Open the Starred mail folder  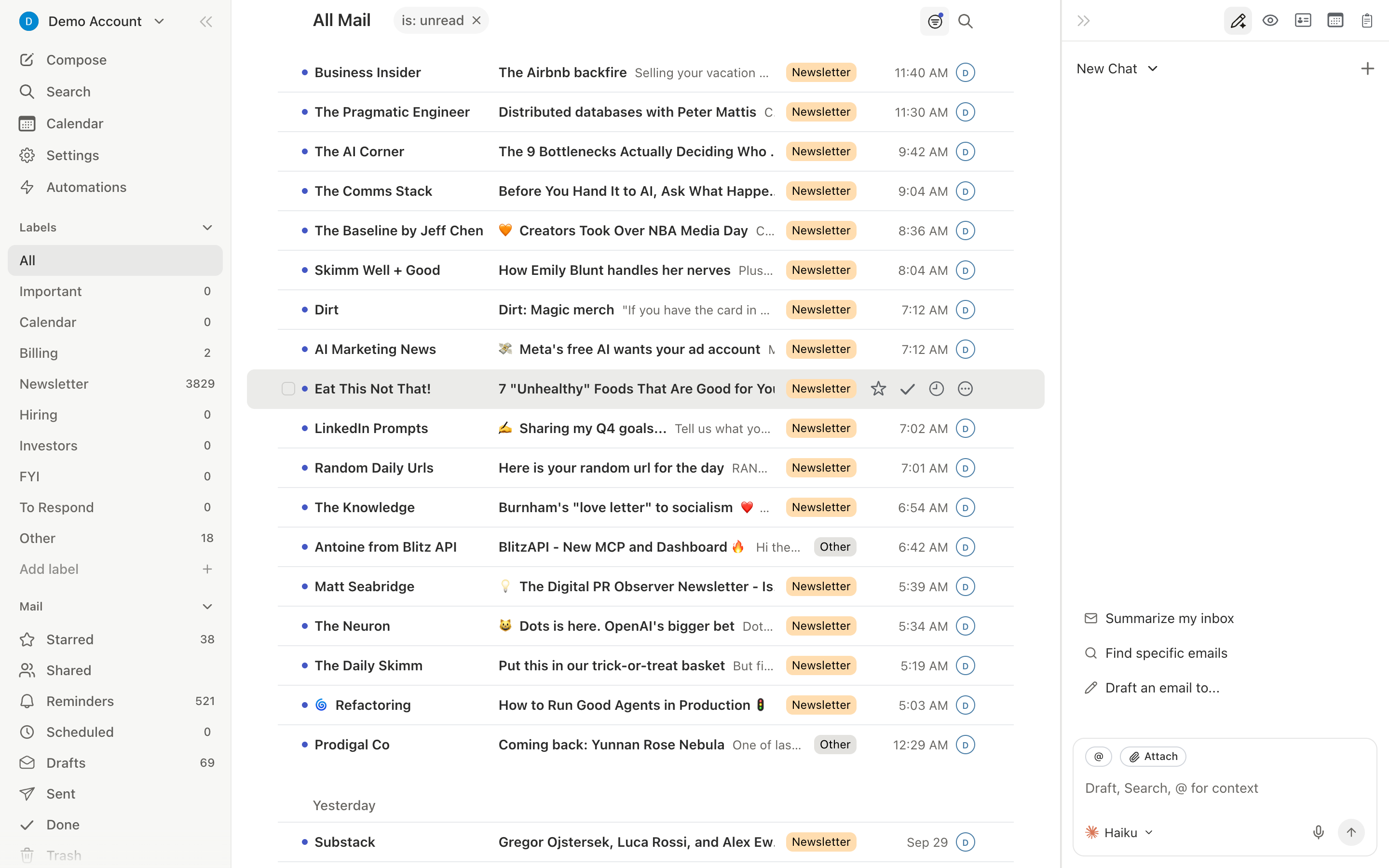click(115, 639)
